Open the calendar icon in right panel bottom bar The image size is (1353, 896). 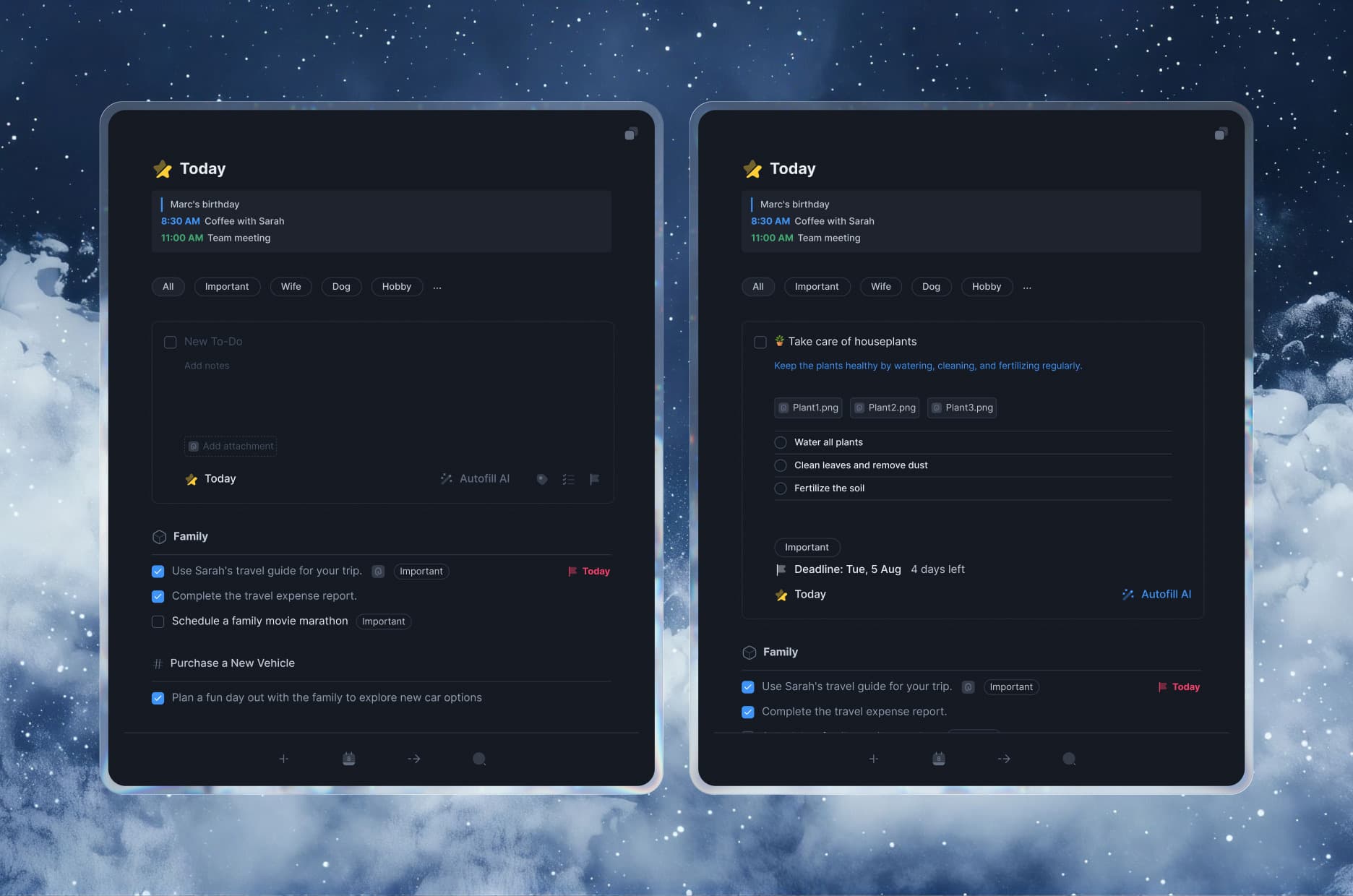[938, 759]
